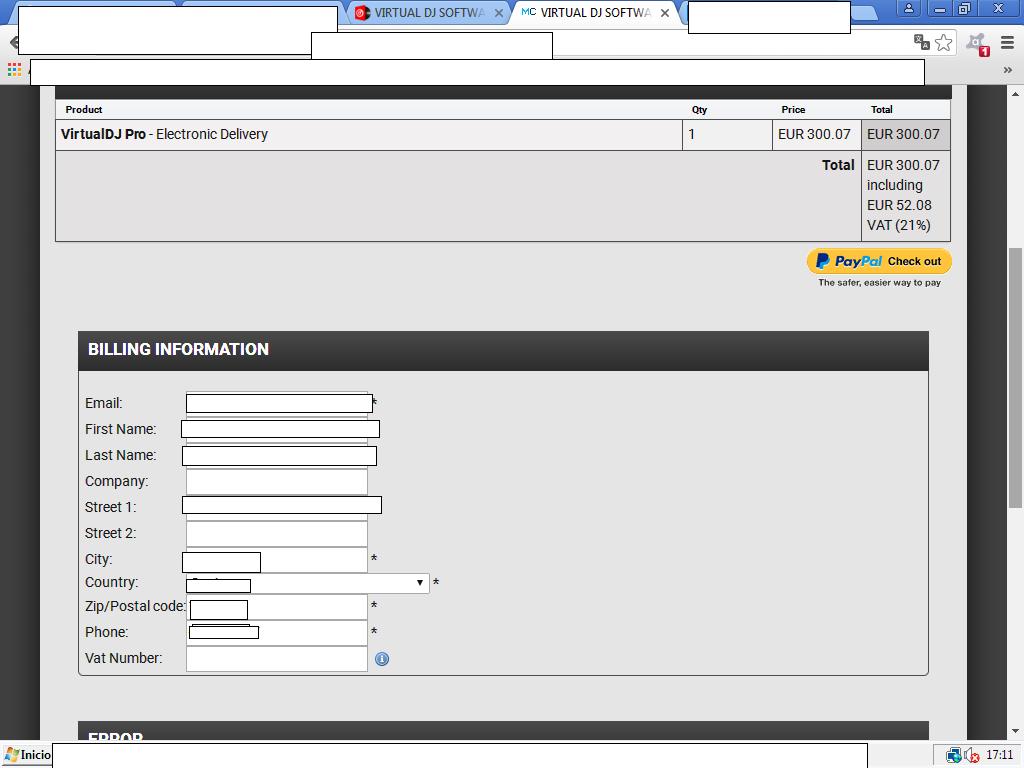Click the Vat Number info icon
Image resolution: width=1024 pixels, height=768 pixels.
pyautogui.click(x=382, y=659)
